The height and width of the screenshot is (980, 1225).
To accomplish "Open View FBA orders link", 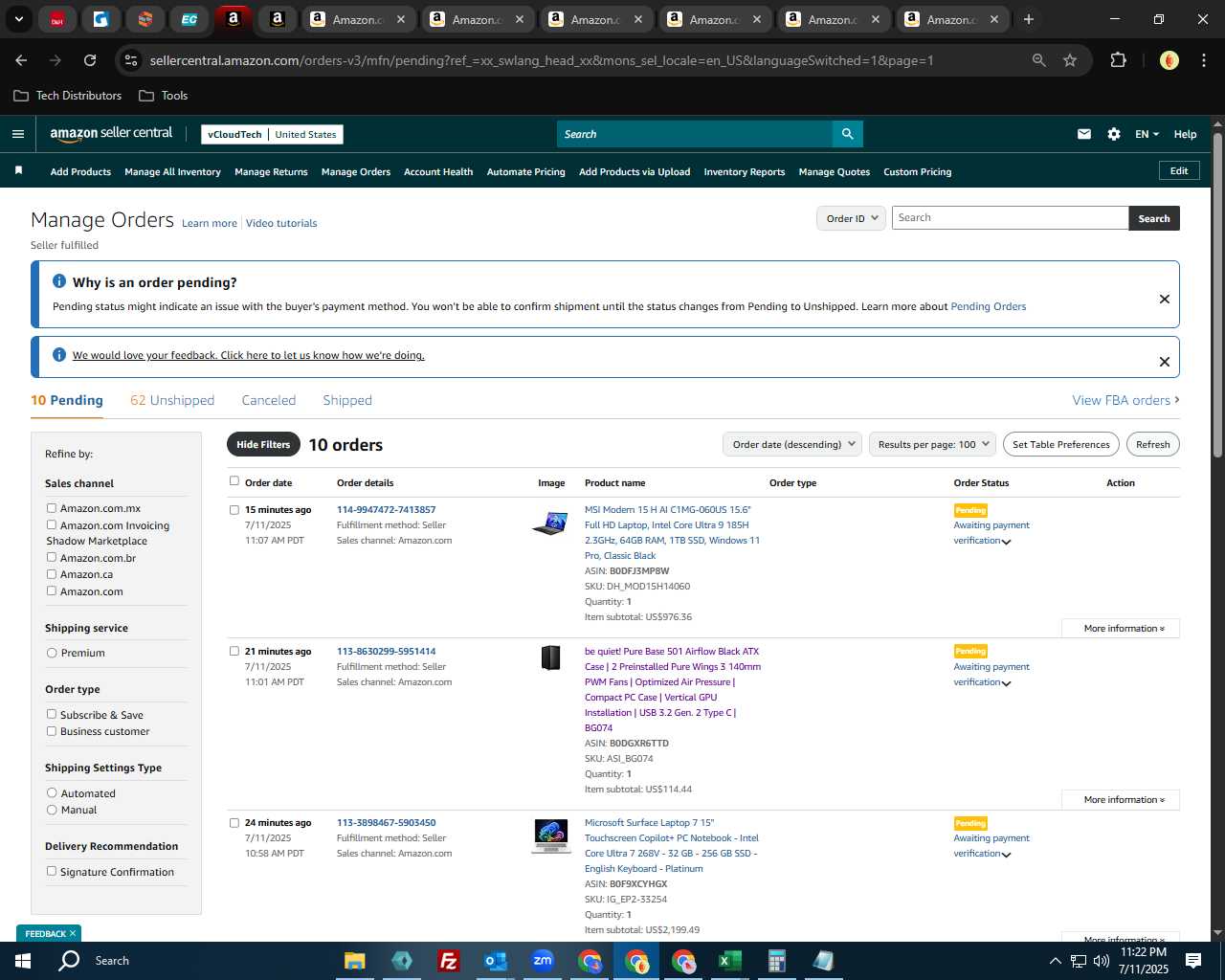I will 1125,400.
